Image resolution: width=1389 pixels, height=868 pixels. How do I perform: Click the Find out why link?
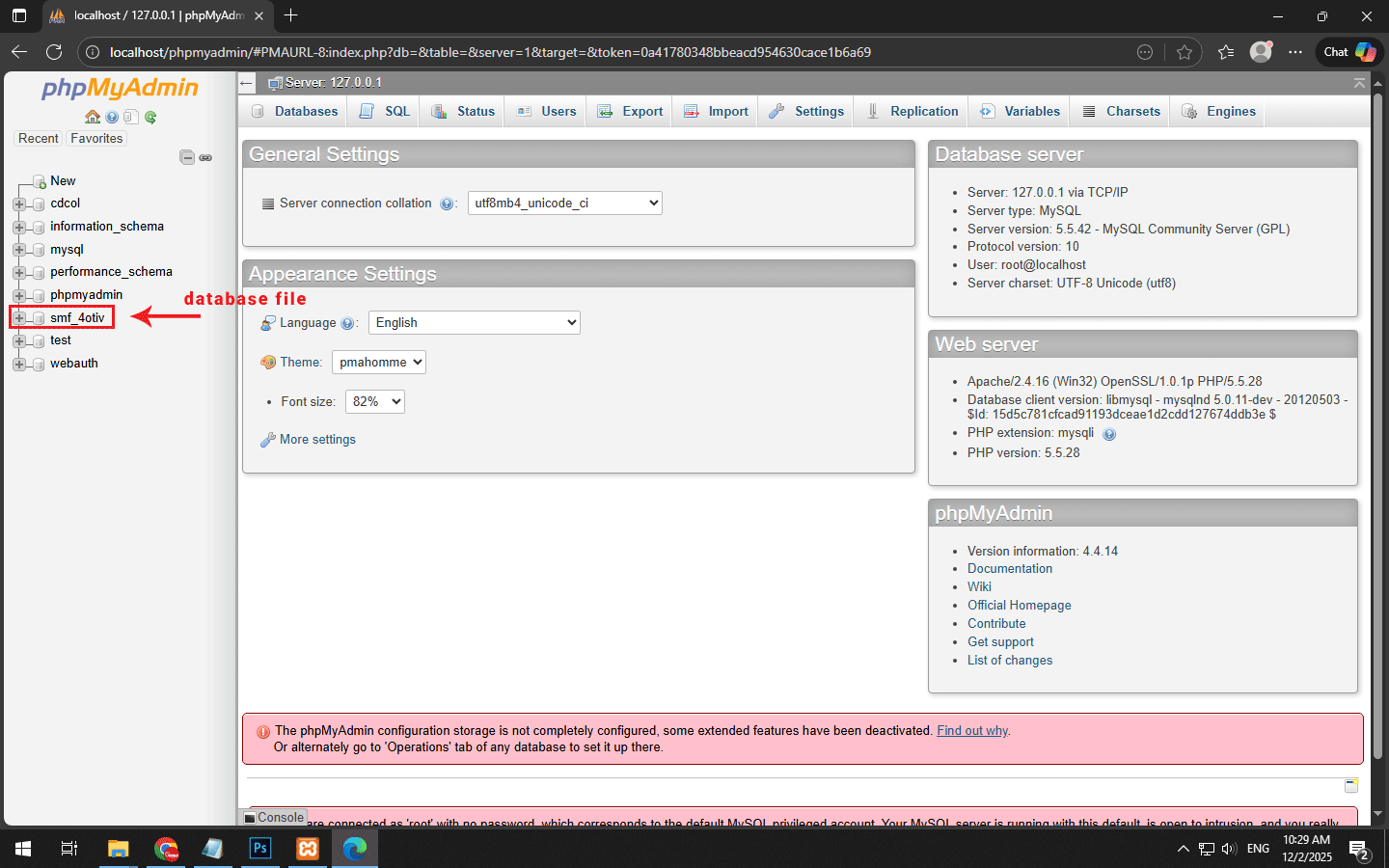[972, 731]
